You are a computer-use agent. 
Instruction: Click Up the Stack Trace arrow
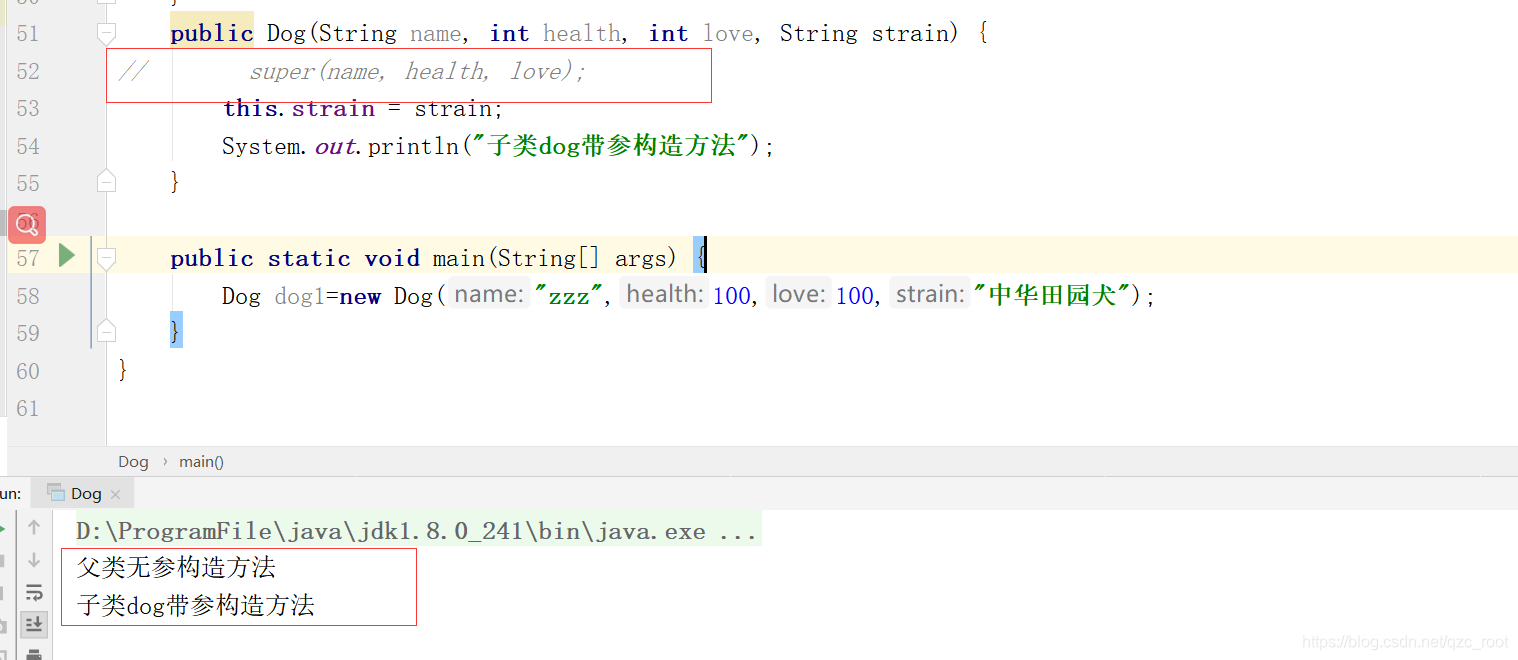click(34, 527)
